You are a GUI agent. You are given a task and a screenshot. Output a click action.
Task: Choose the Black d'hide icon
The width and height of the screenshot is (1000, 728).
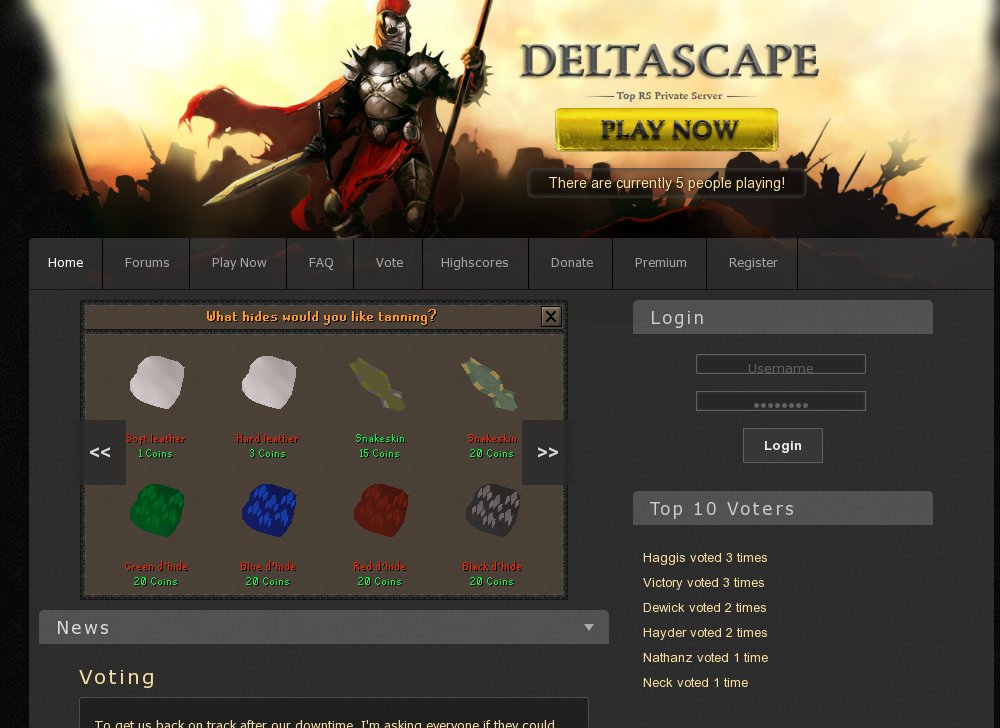[x=493, y=509]
